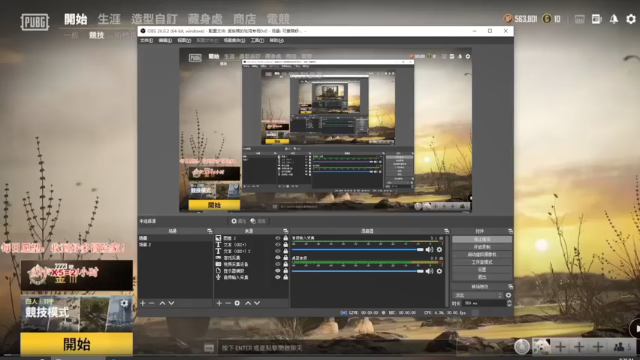The width and height of the screenshot is (640, 360).
Task: Invite teammate using the last plus slot
Action: (x=598, y=347)
